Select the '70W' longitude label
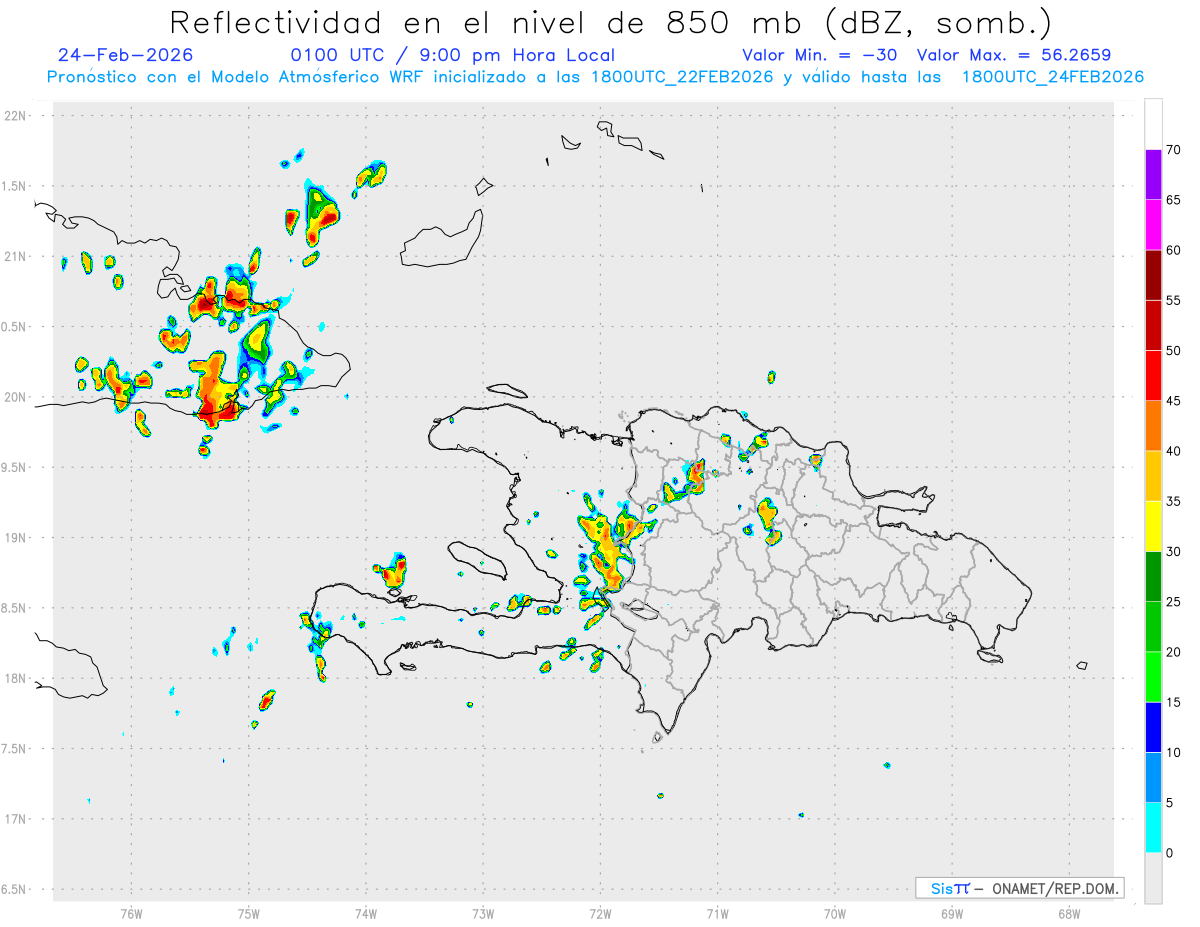 (835, 913)
